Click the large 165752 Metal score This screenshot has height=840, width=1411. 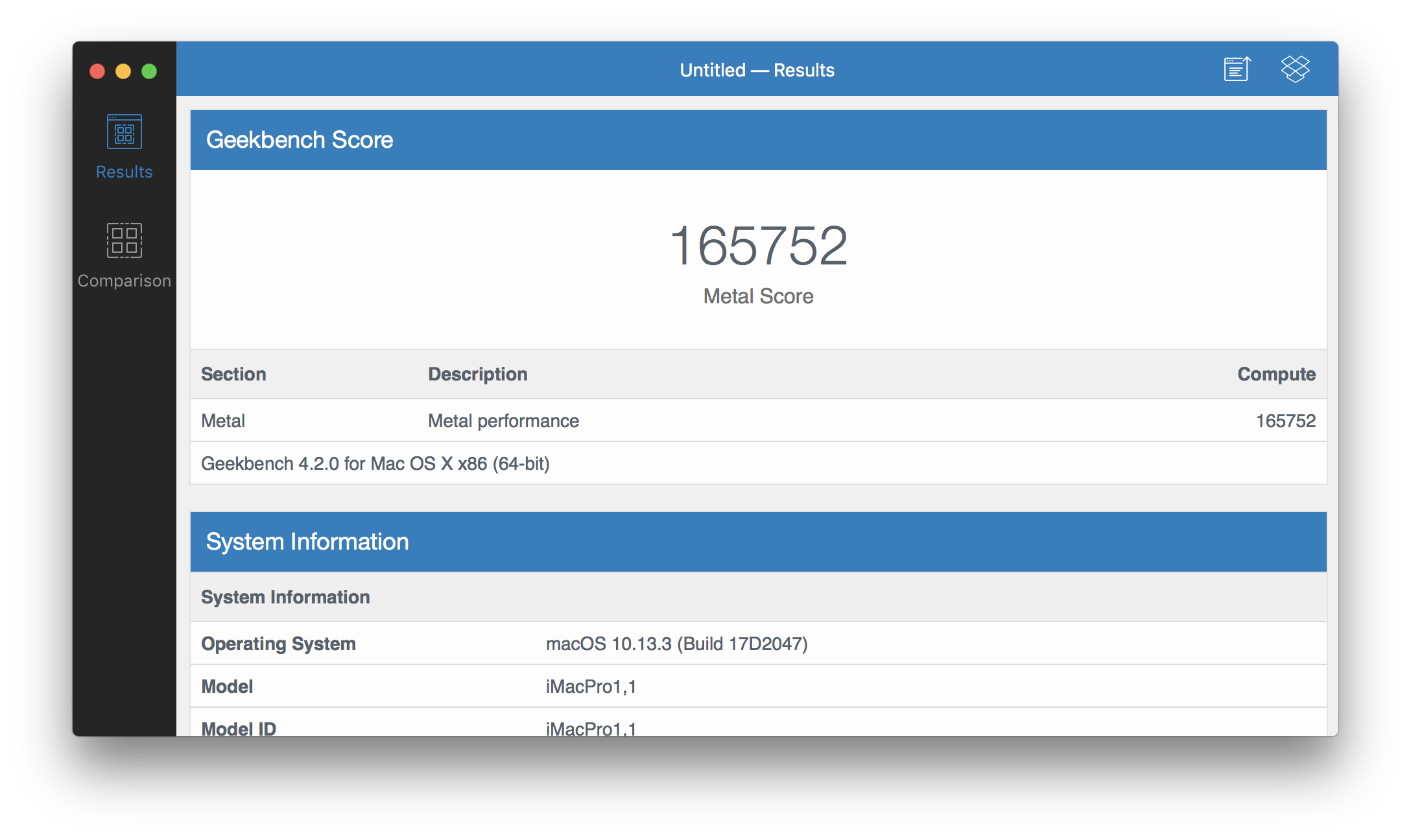[758, 246]
